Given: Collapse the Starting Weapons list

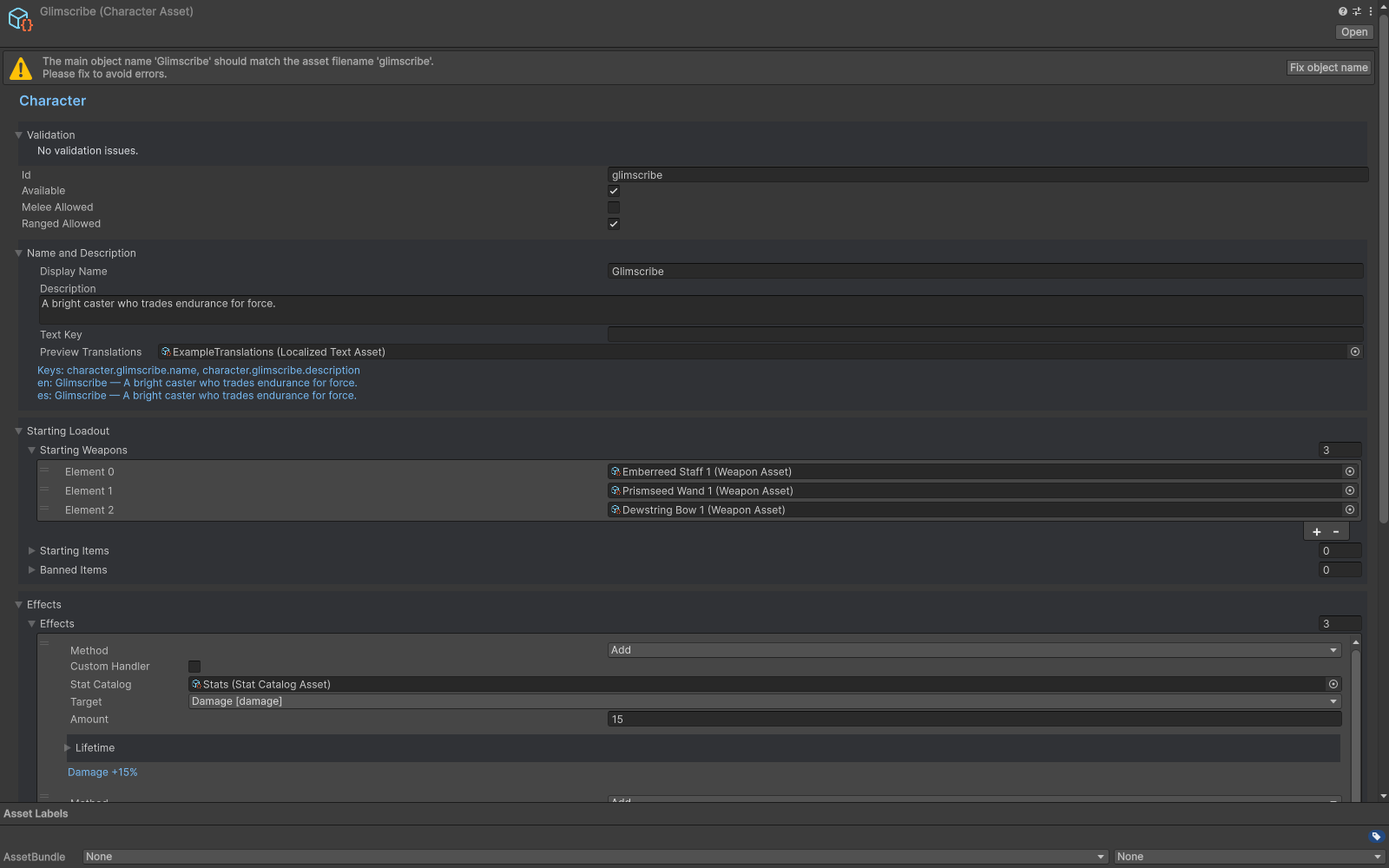Looking at the screenshot, I should 31,450.
